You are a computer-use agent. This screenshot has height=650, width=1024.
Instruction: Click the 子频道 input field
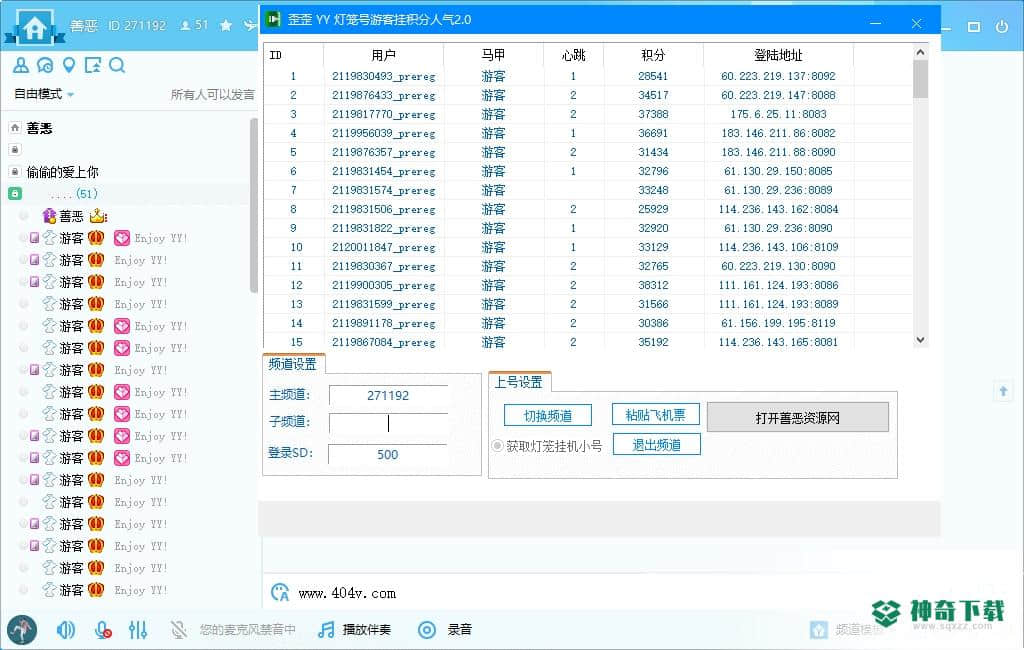click(x=388, y=423)
